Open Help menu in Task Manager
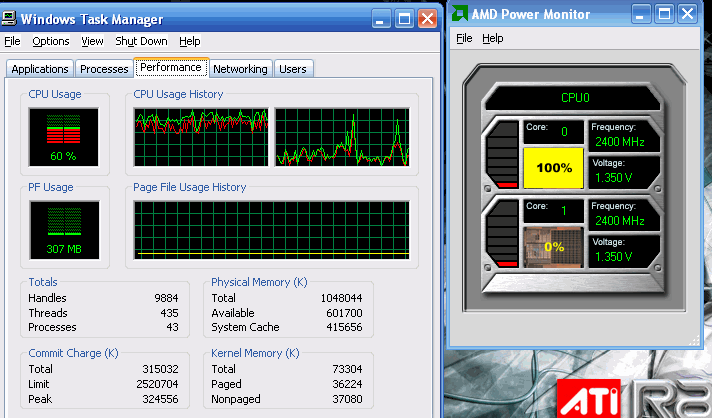Screen dimensions: 712x418 (189, 41)
